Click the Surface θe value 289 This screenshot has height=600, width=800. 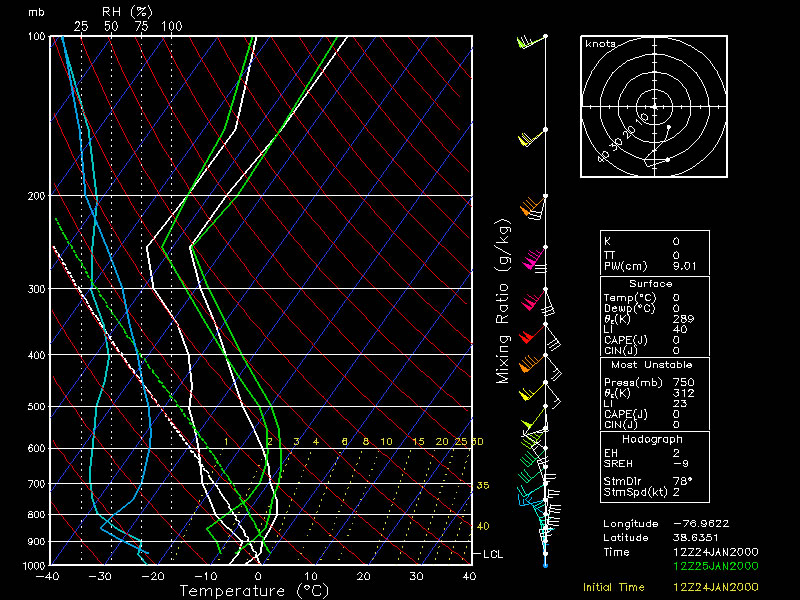[x=684, y=319]
